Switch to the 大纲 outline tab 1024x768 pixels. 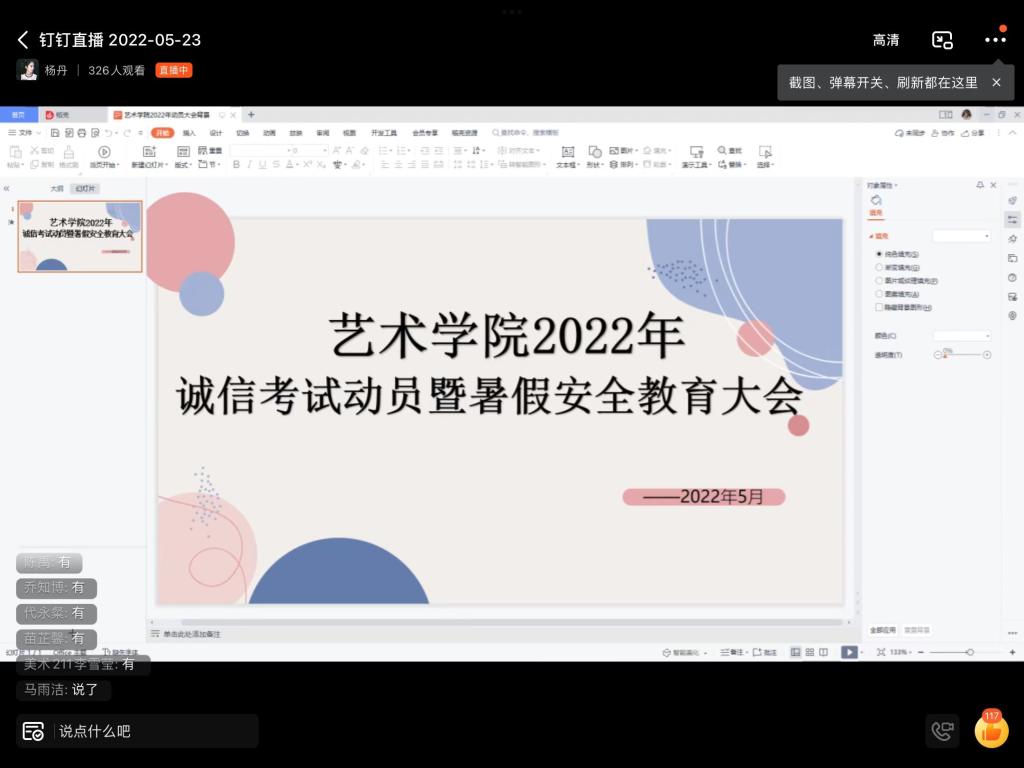(57, 188)
